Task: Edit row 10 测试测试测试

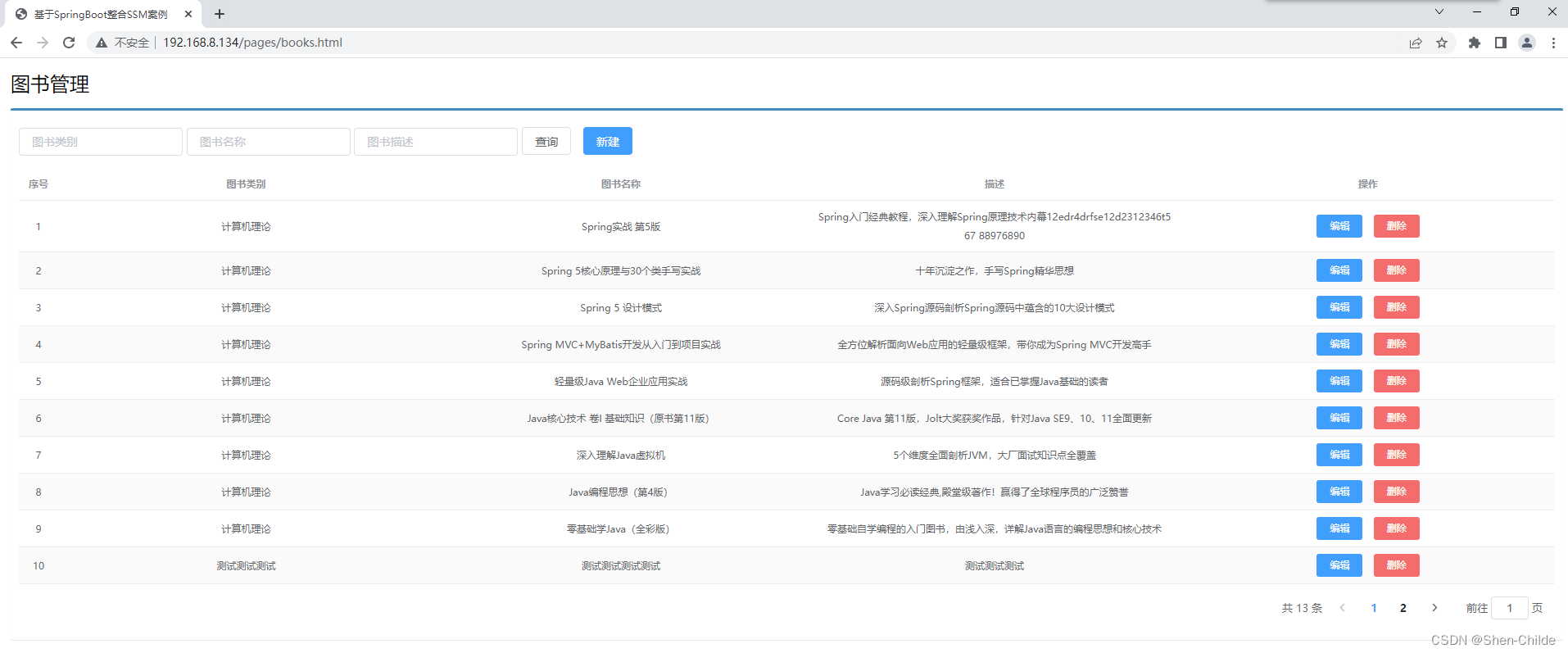Action: point(1339,565)
